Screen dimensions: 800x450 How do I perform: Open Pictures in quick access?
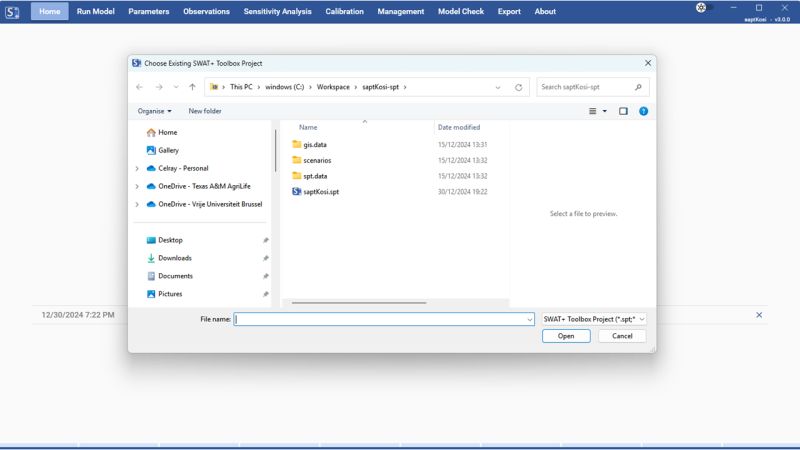click(x=170, y=294)
